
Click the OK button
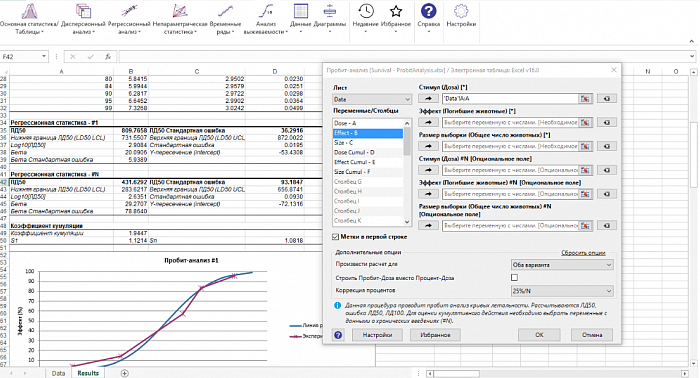click(x=539, y=335)
